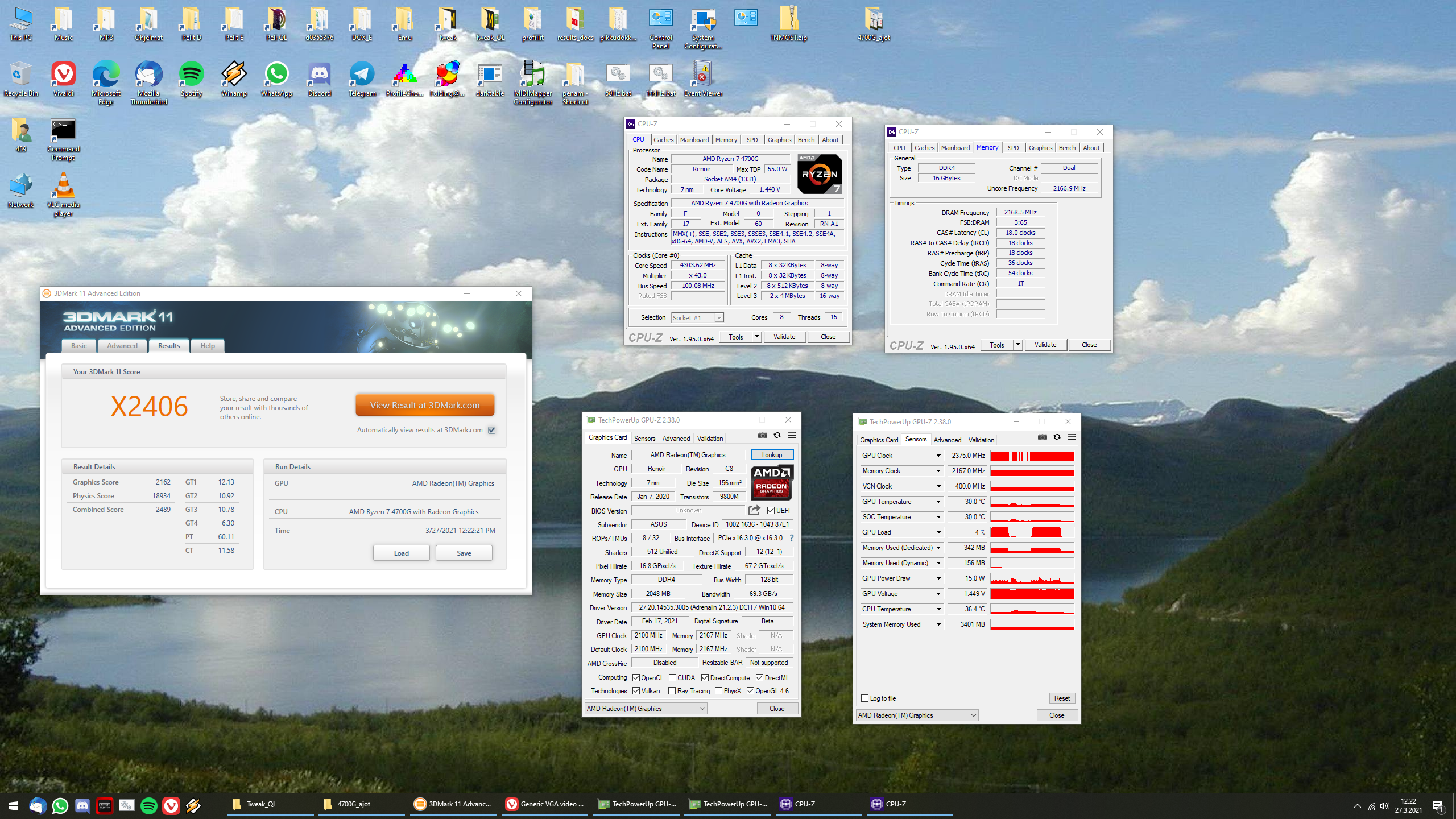
Task: Open the SPD tab in CPU-Z Memory window
Action: tap(1013, 148)
